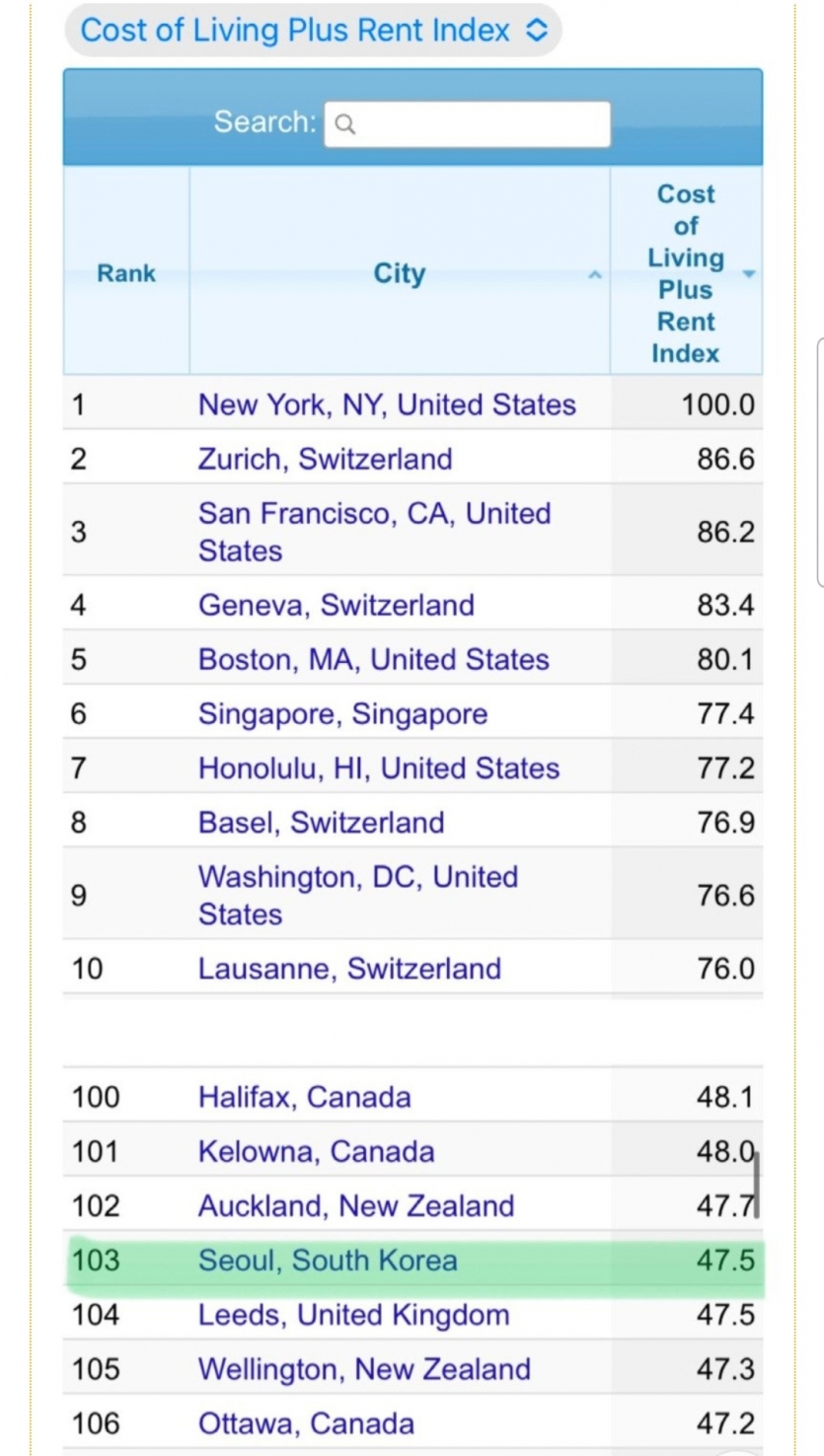Click the Cost of Living Plus Rent Index sort arrow
The width and height of the screenshot is (824, 1456).
coord(748,274)
